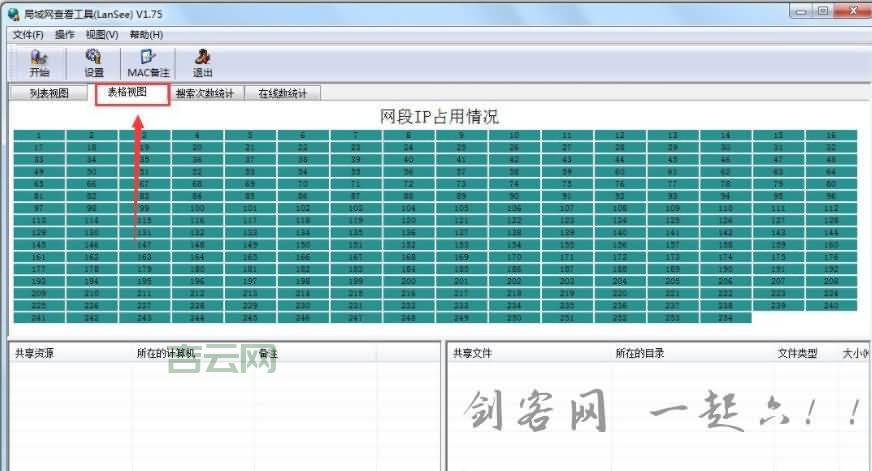872x471 pixels.
Task: Select IP cell 112 in grid
Action: pos(831,208)
